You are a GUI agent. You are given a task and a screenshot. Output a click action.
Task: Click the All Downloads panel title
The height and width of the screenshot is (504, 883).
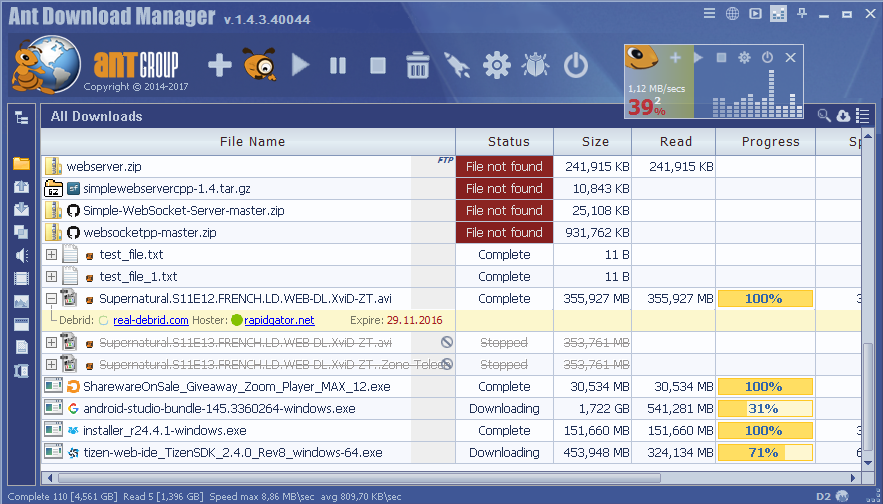[x=96, y=117]
